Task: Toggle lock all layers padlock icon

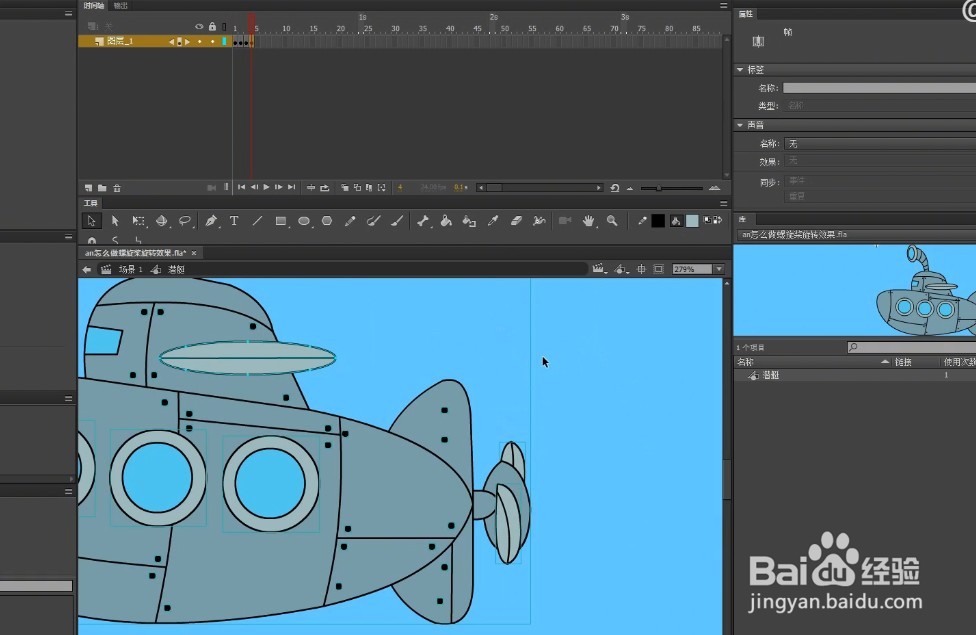Action: coord(212,27)
